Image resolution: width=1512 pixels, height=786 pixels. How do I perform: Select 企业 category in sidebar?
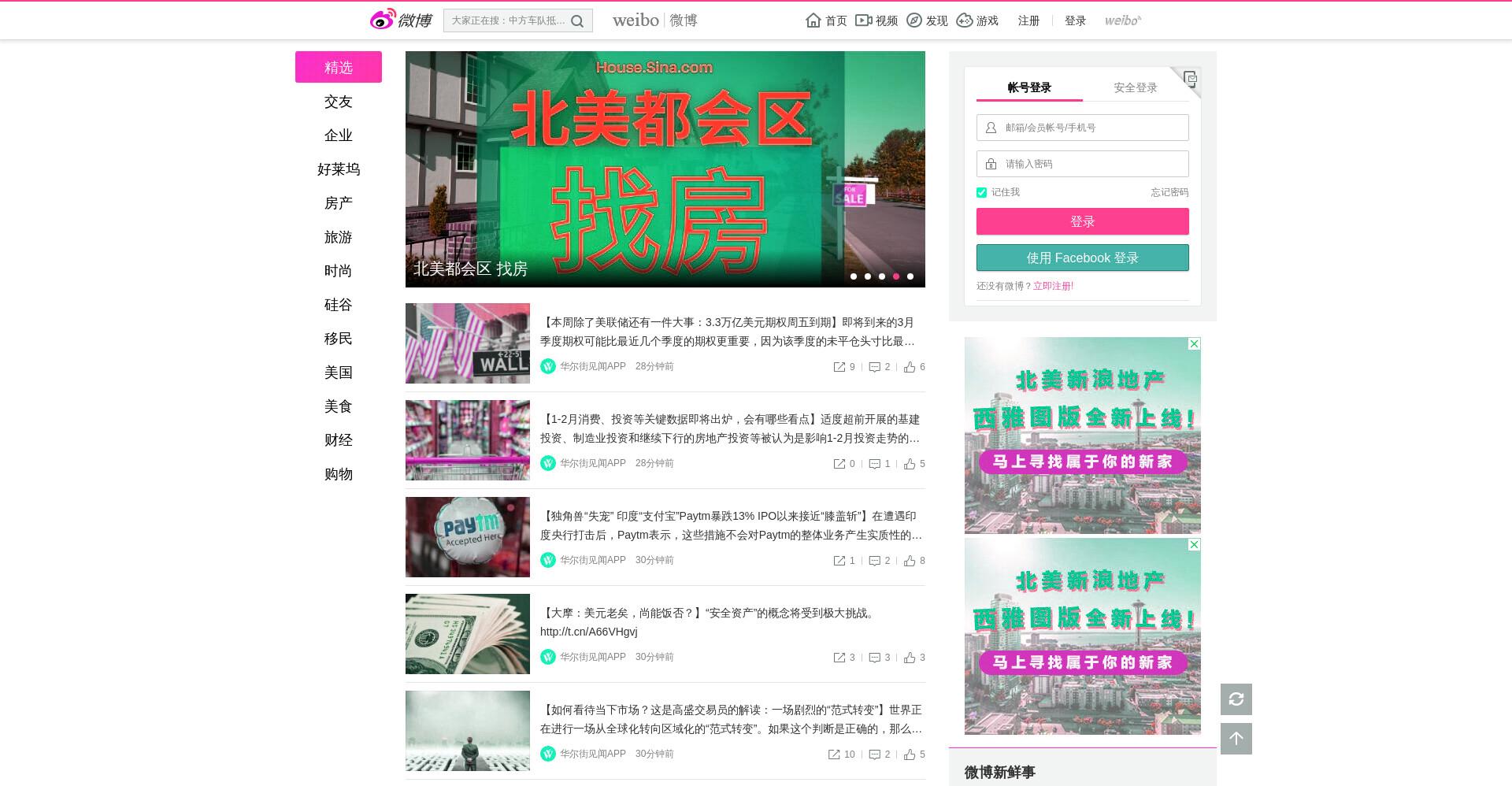[x=339, y=135]
